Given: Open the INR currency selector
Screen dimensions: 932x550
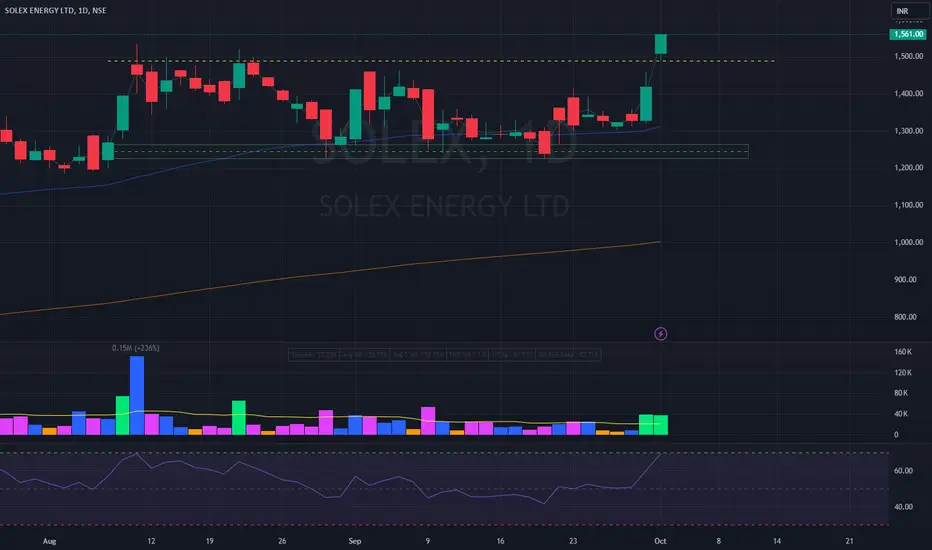Looking at the screenshot, I should tap(909, 11).
